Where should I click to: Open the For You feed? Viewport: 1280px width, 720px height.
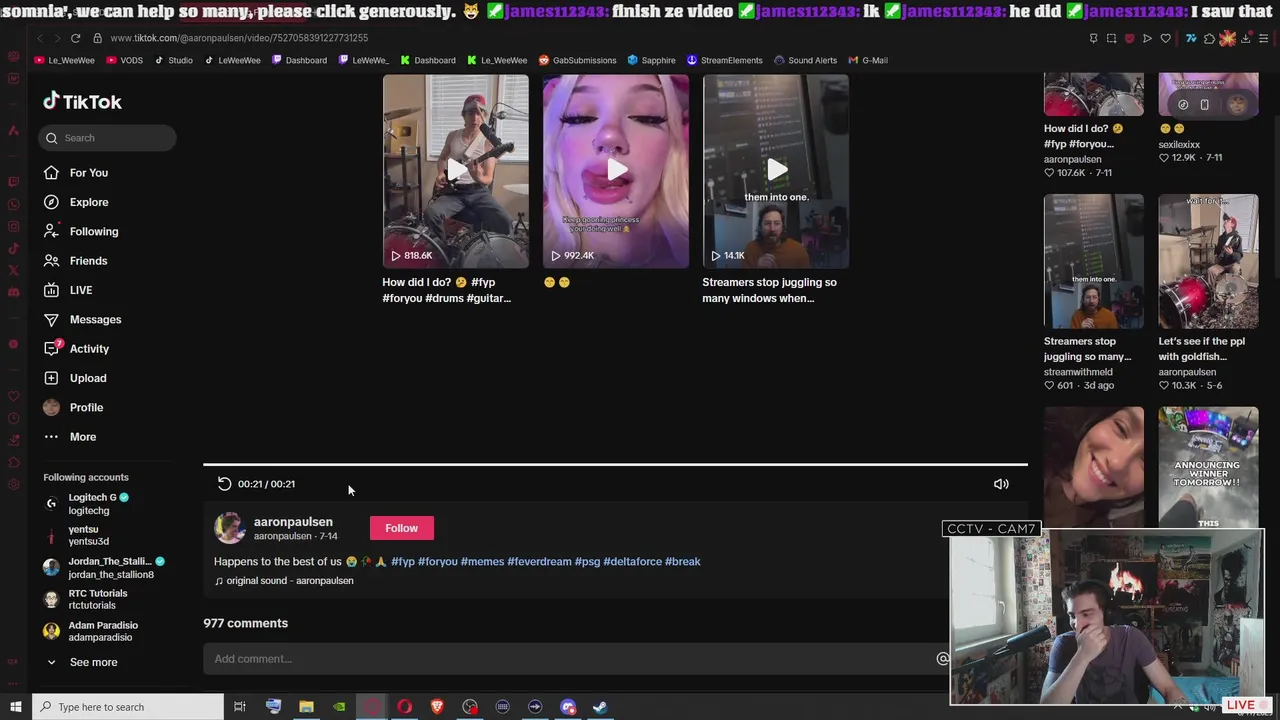click(x=76, y=173)
